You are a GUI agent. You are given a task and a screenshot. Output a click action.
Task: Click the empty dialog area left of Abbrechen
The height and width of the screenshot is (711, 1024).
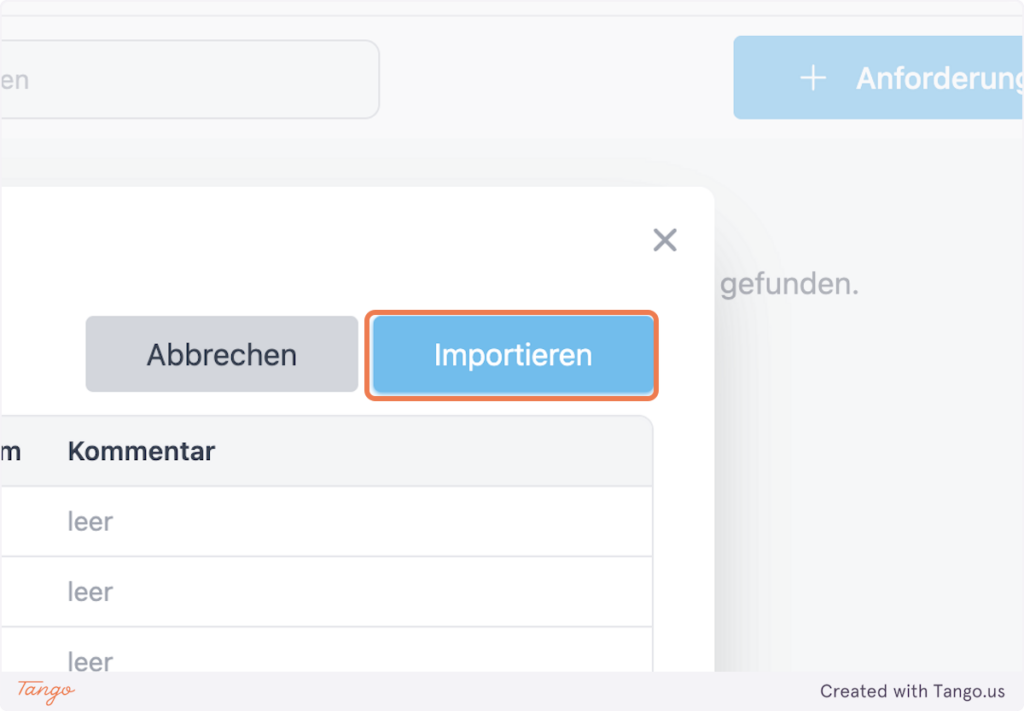pyautogui.click(x=40, y=355)
